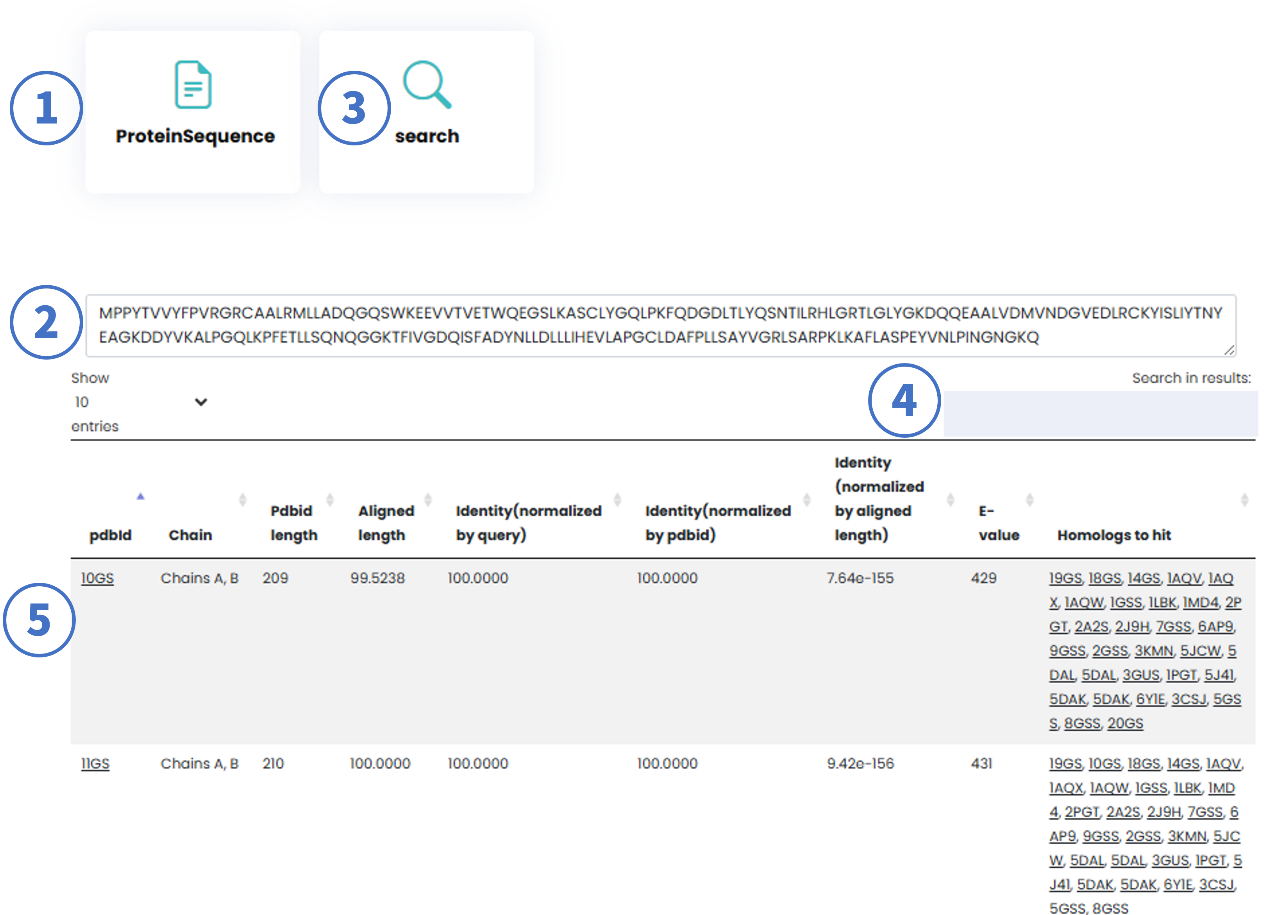
Task: Open homolog 5JCW in the 10GS row
Action: pos(1200,651)
